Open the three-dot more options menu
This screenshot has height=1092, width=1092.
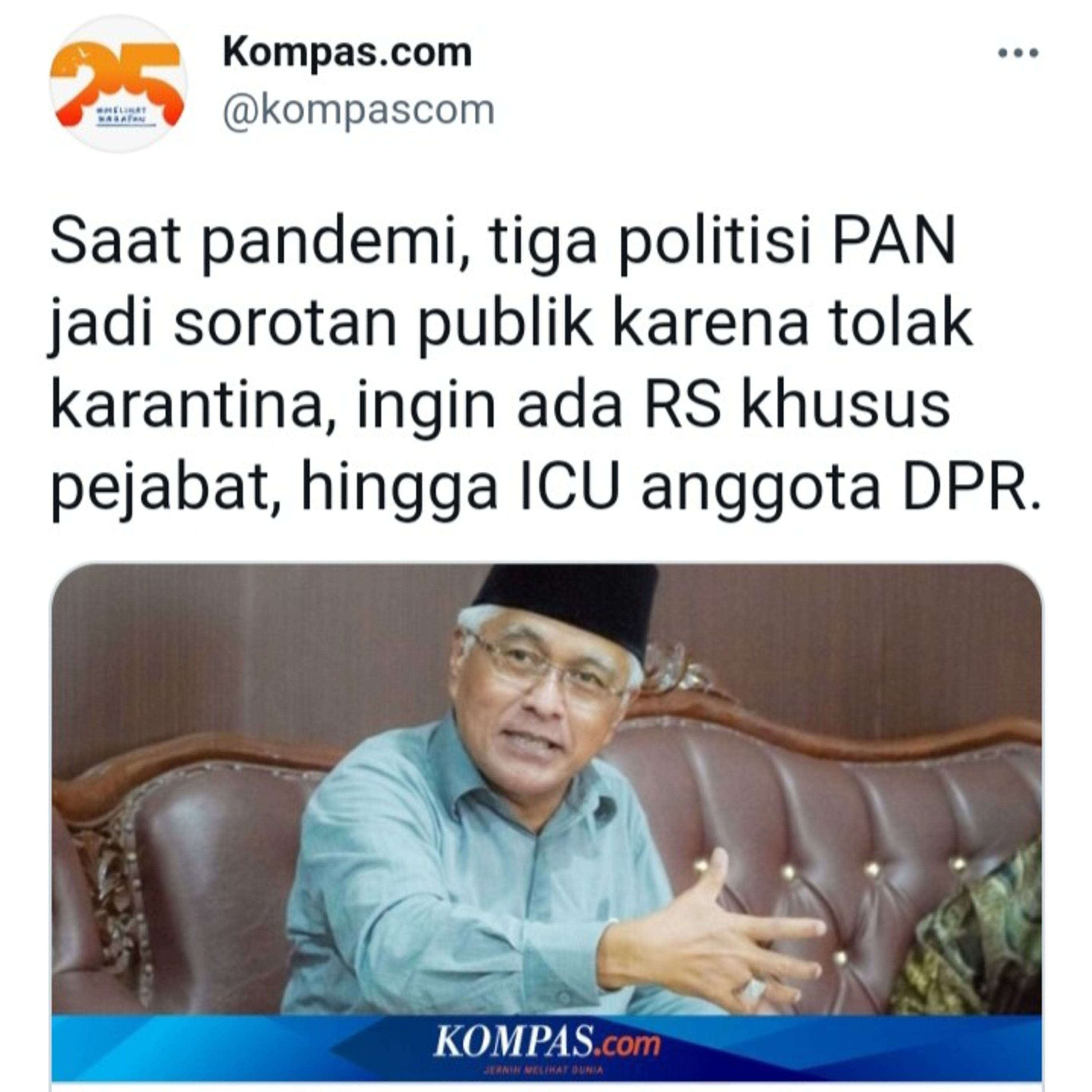(1018, 53)
